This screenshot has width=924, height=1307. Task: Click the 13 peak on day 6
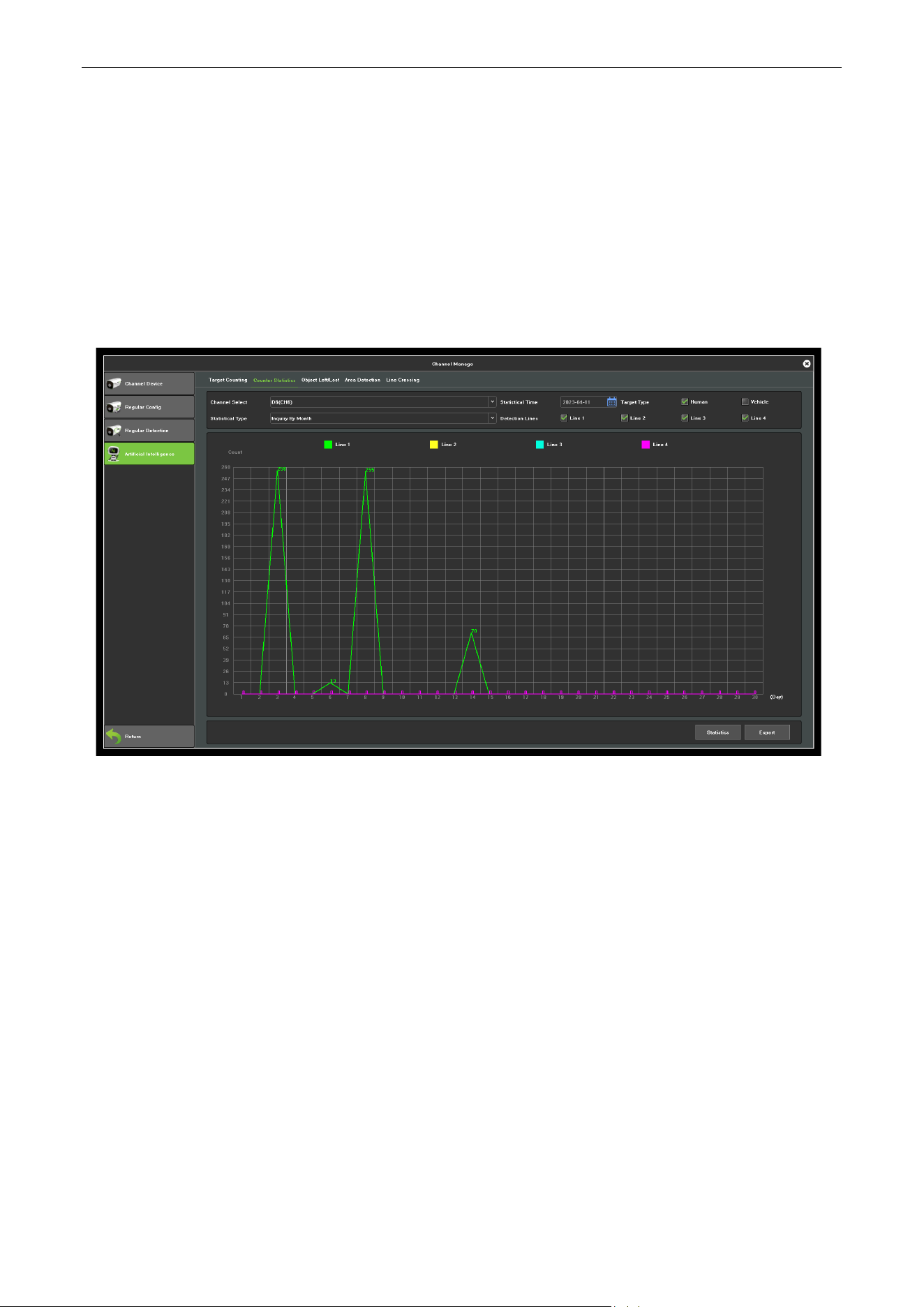(332, 682)
